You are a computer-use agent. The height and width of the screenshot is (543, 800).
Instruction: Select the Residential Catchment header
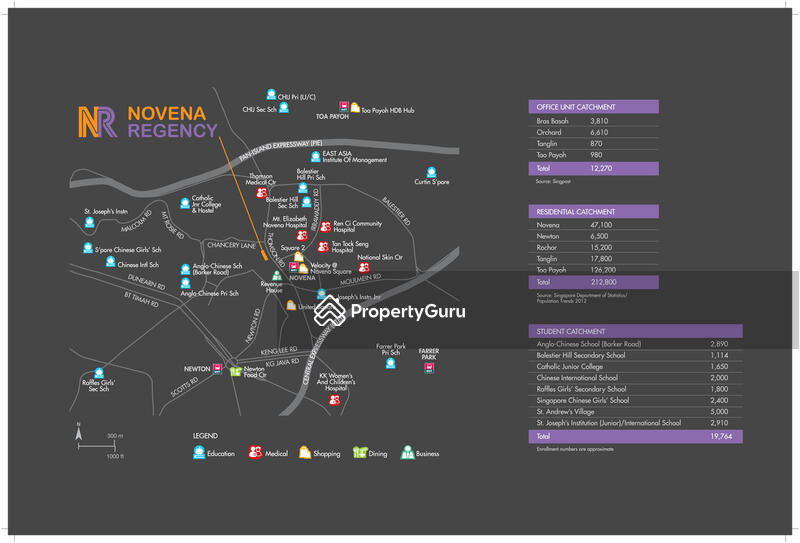(x=593, y=212)
